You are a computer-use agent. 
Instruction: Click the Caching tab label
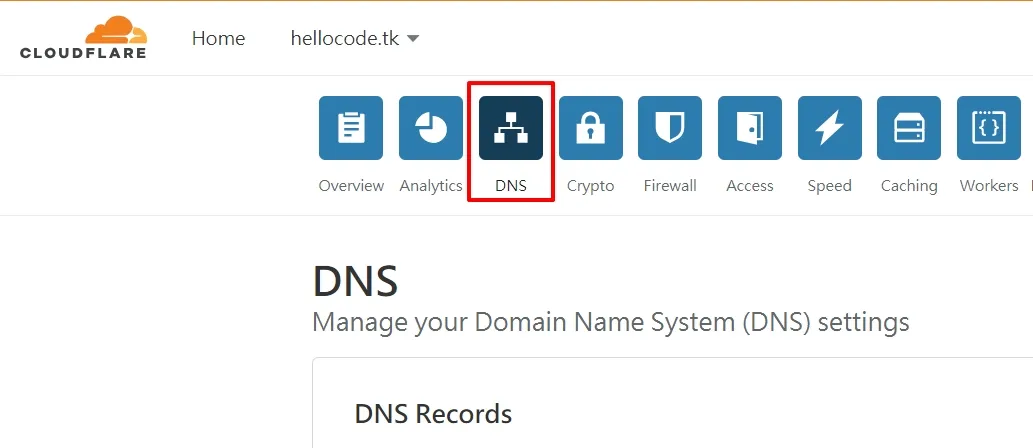909,186
